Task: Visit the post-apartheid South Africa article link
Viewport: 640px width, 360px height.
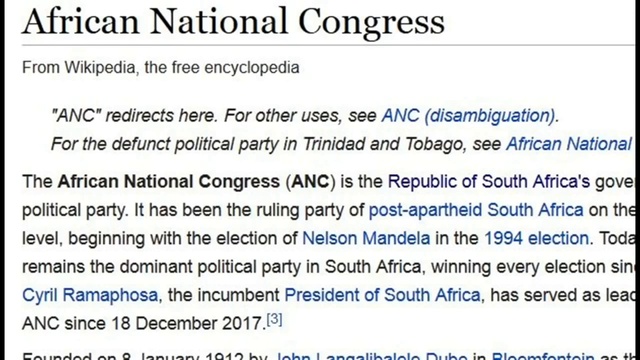Action: click(476, 210)
